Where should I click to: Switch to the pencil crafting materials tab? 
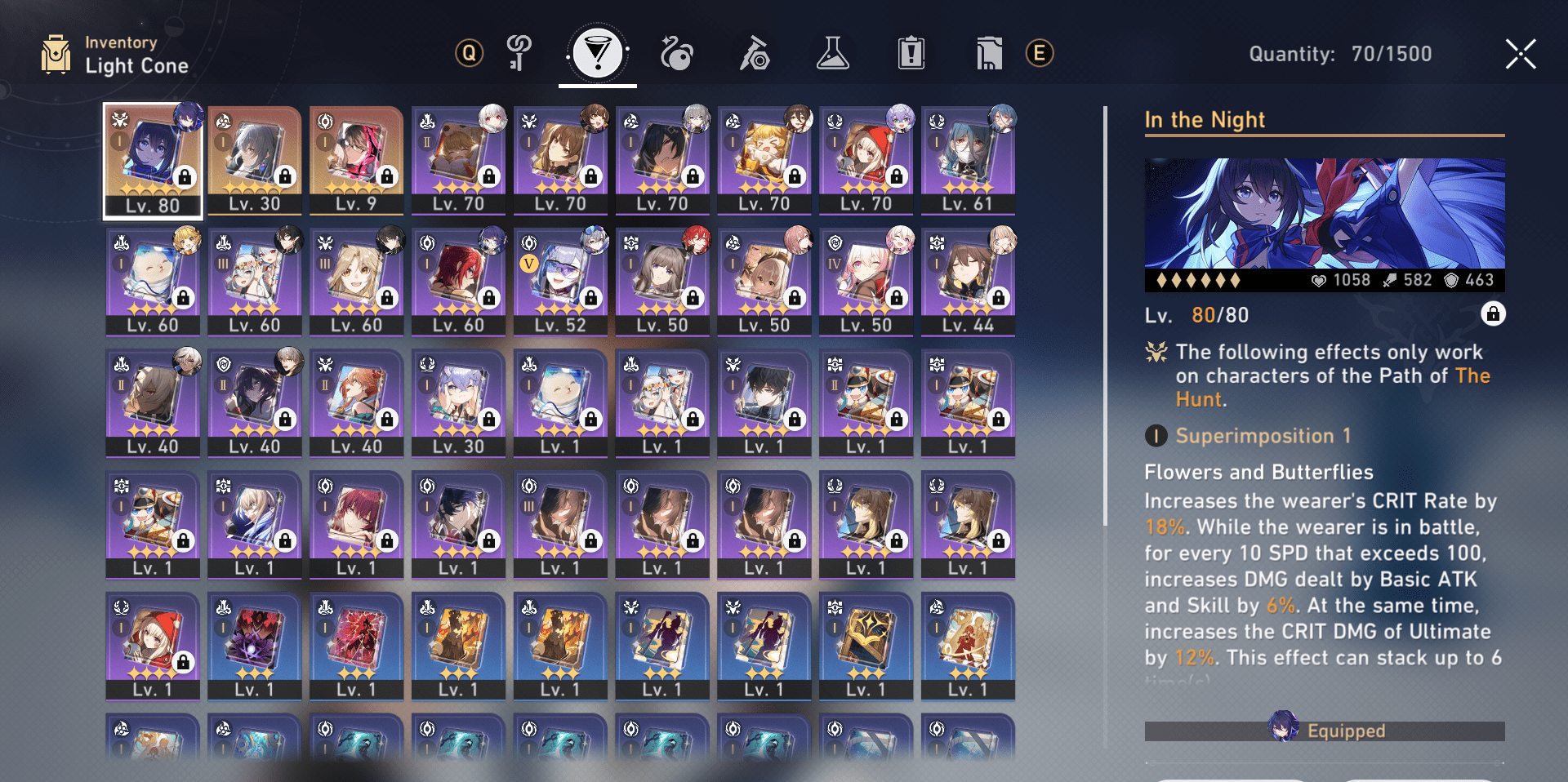click(x=755, y=54)
